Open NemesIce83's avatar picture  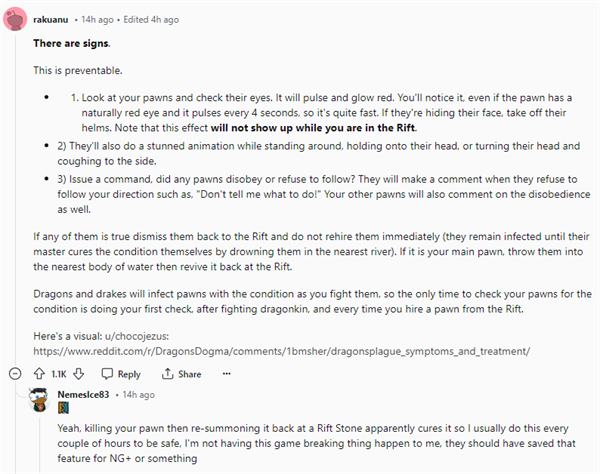39,400
